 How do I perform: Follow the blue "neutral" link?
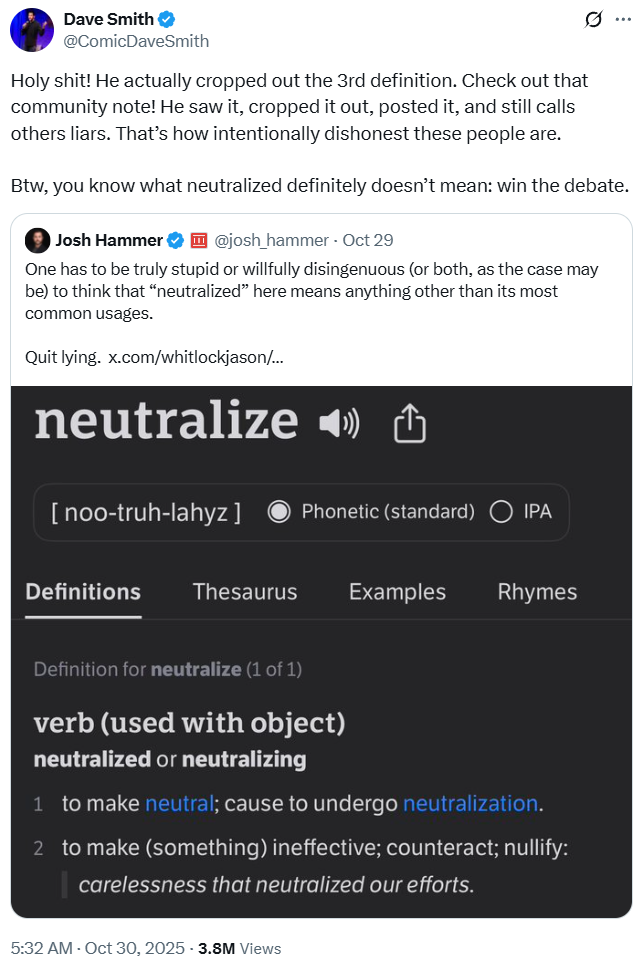[179, 803]
